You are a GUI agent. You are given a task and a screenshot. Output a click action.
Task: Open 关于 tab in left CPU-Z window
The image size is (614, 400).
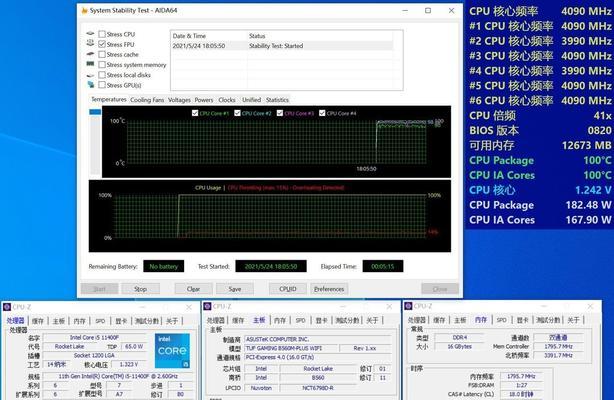pos(172,321)
